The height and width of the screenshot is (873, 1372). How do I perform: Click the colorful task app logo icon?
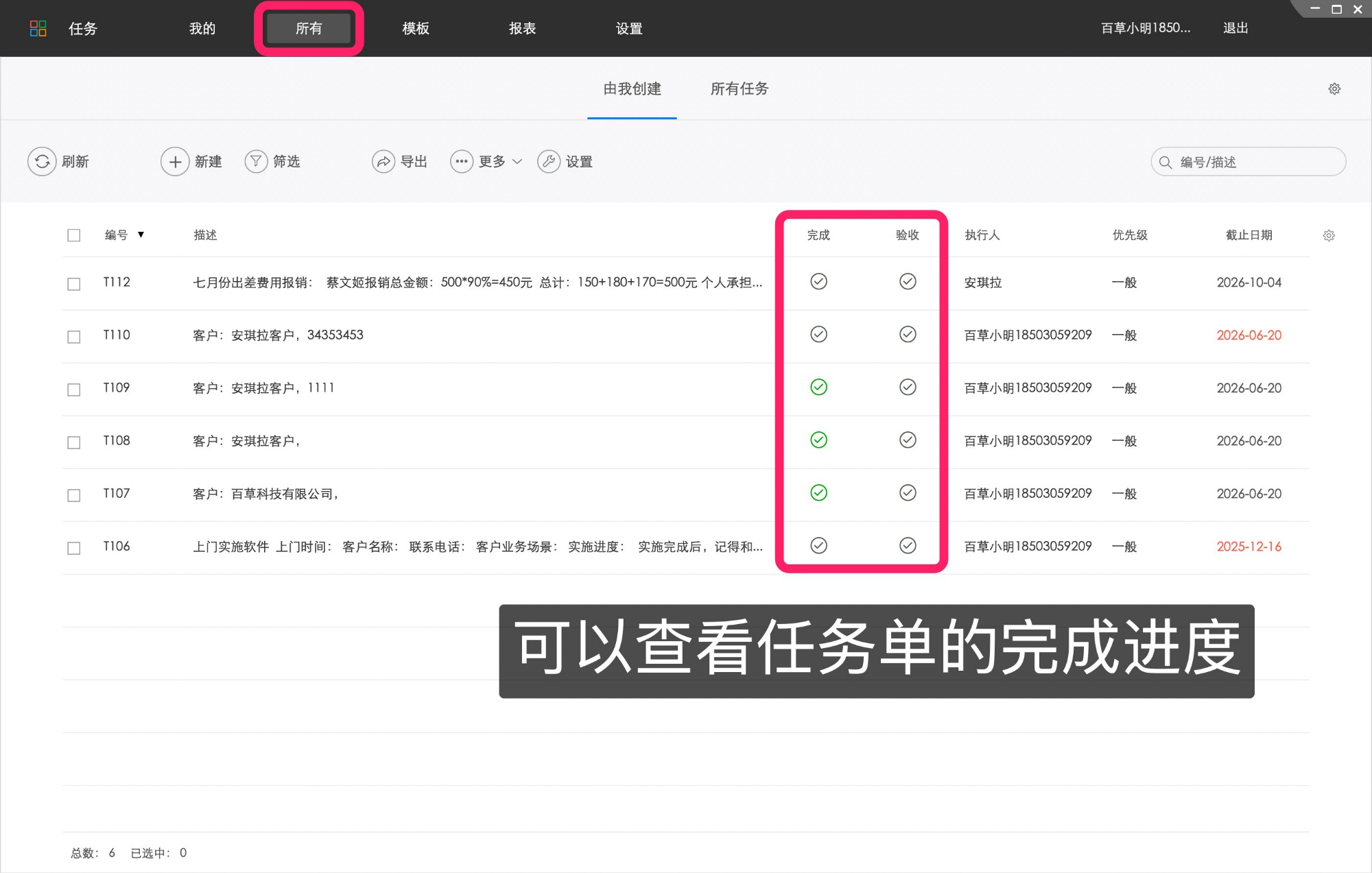38,28
